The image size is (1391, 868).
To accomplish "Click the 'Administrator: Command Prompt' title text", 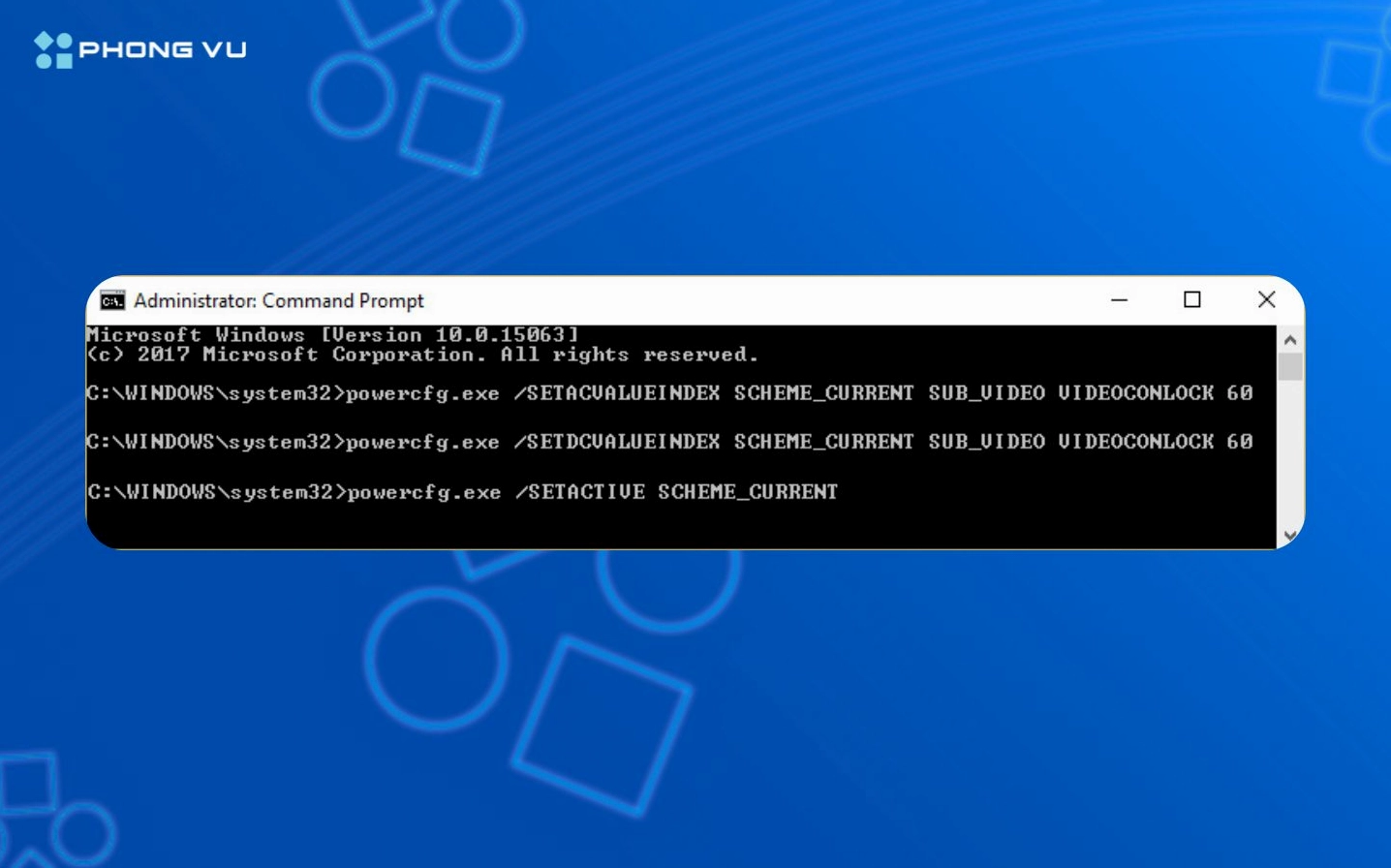I will pos(279,301).
